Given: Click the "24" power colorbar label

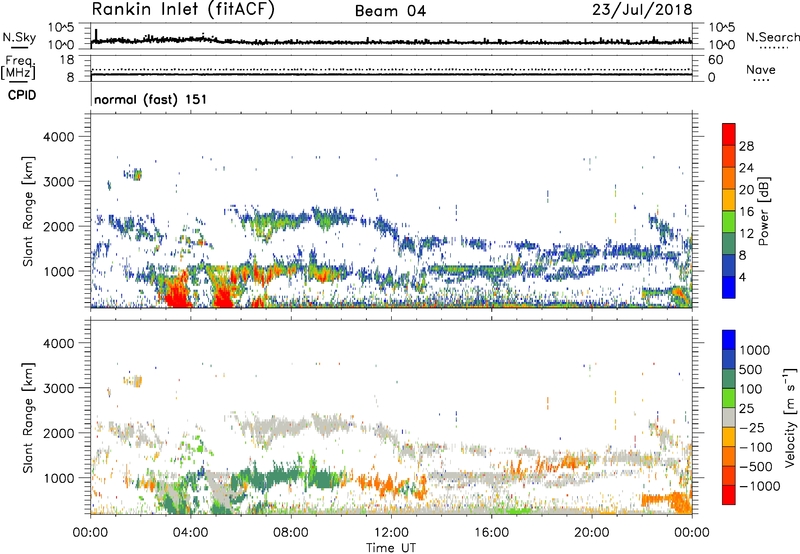Looking at the screenshot, I should (746, 168).
